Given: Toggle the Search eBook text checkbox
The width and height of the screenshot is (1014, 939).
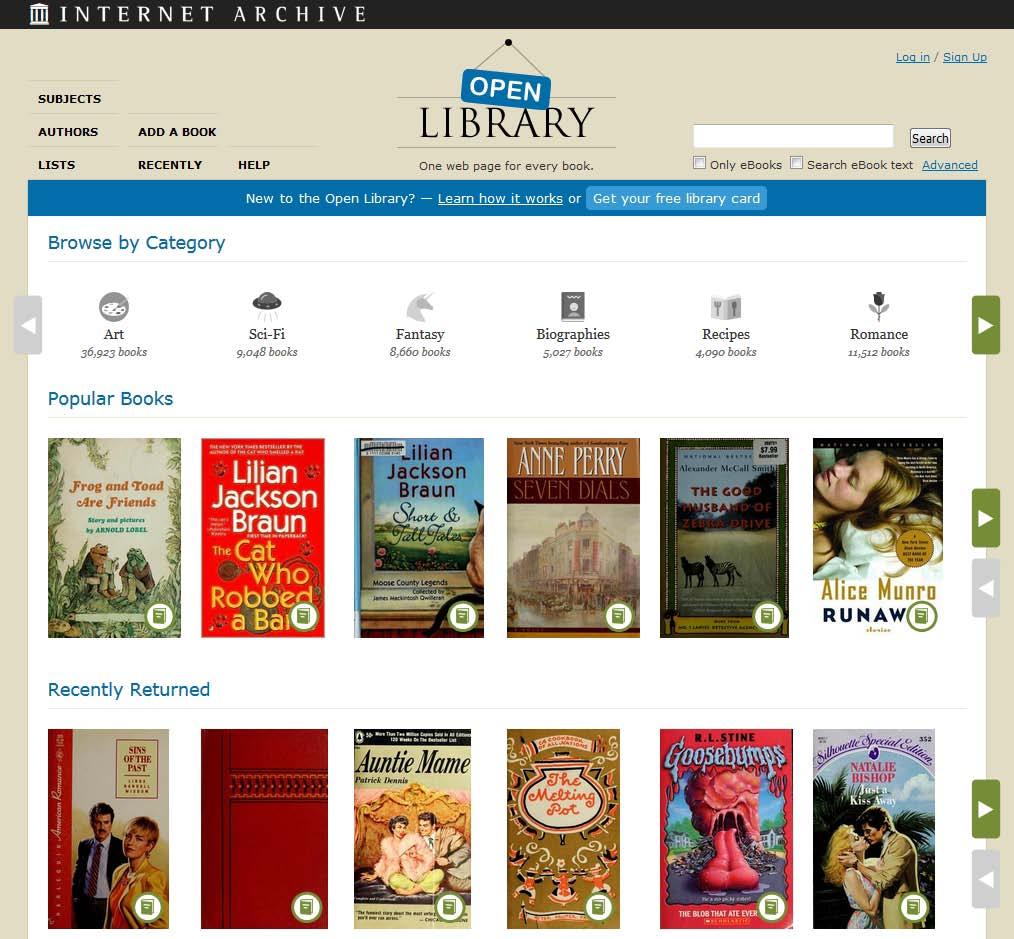Looking at the screenshot, I should coord(797,163).
